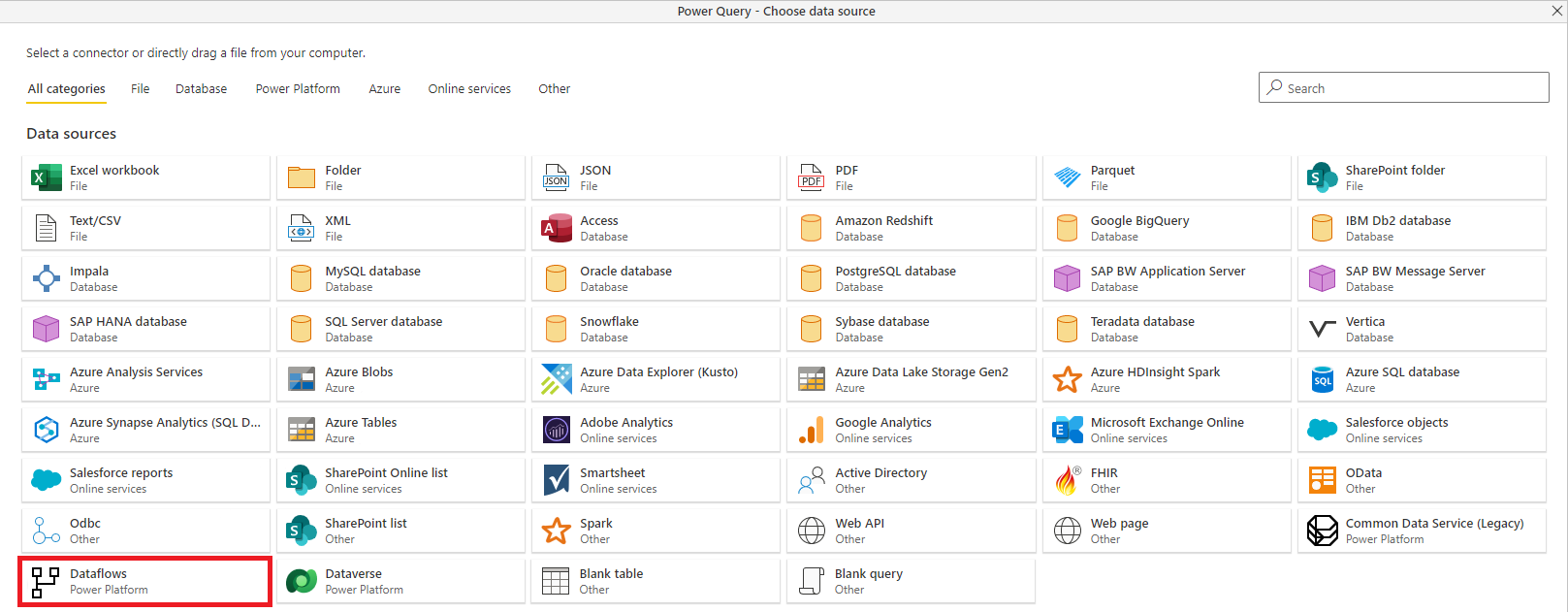
Task: Open the Other category tab
Action: click(x=554, y=89)
